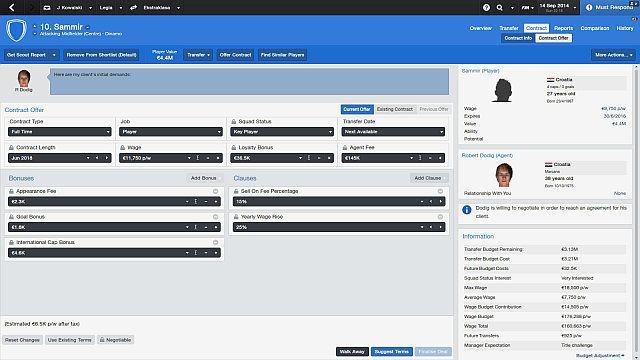
Task: Click the blue info icon about Dodig
Action: [x=467, y=210]
